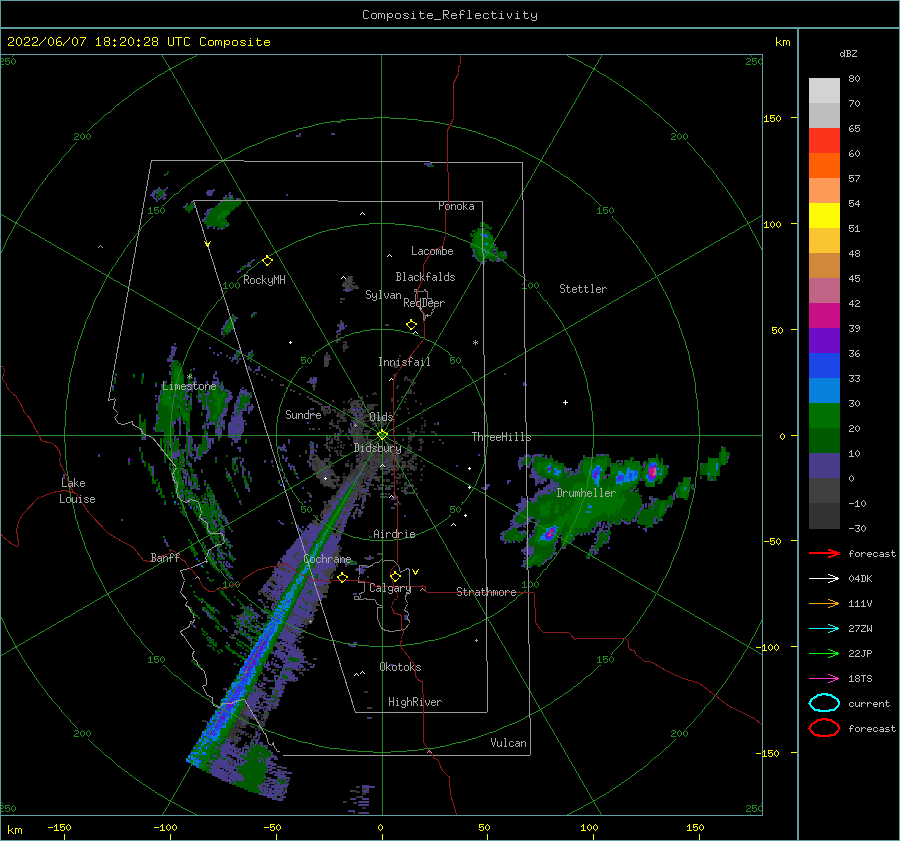This screenshot has height=841, width=900.
Task: Click the 60 dBZ orange color swatch
Action: (x=824, y=165)
